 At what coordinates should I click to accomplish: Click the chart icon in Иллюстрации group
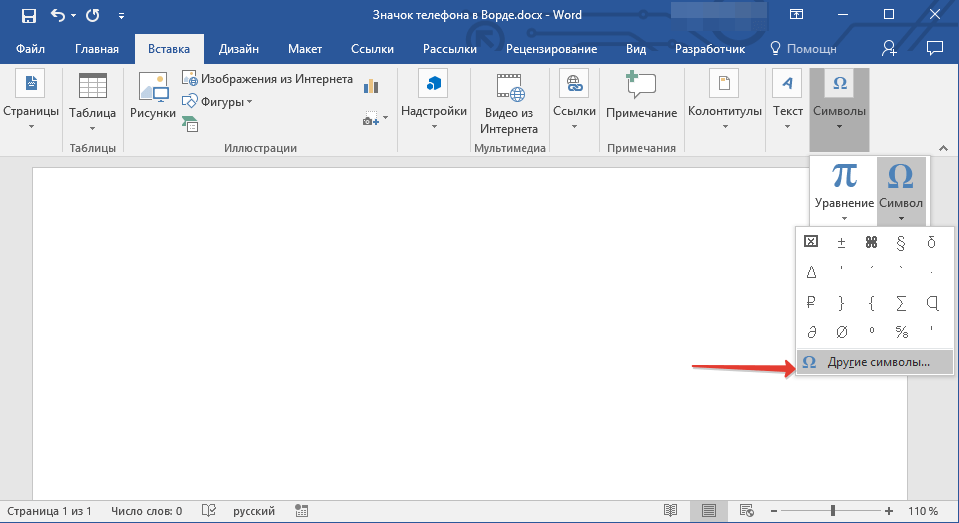pyautogui.click(x=372, y=86)
